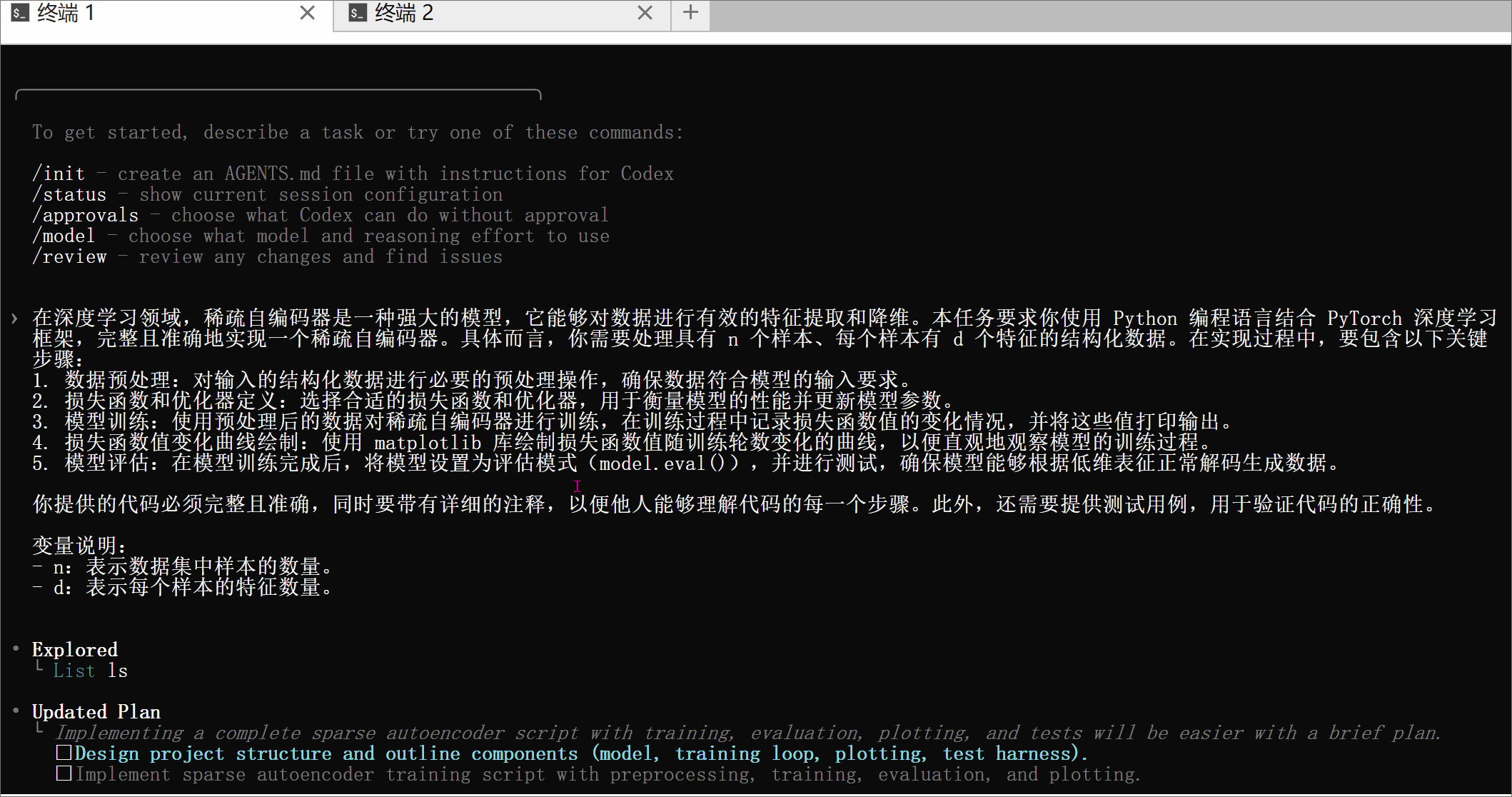The image size is (1512, 797).
Task: Click the /status command text
Action: click(70, 194)
